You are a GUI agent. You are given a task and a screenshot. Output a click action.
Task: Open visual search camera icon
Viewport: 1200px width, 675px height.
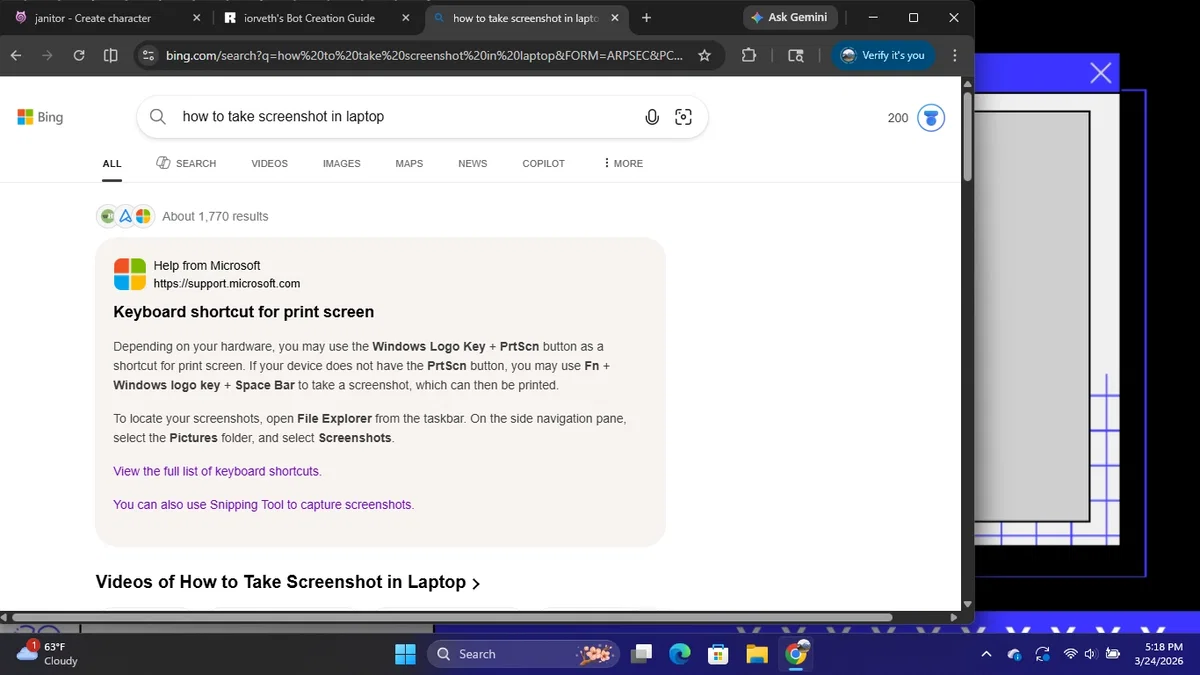684,117
